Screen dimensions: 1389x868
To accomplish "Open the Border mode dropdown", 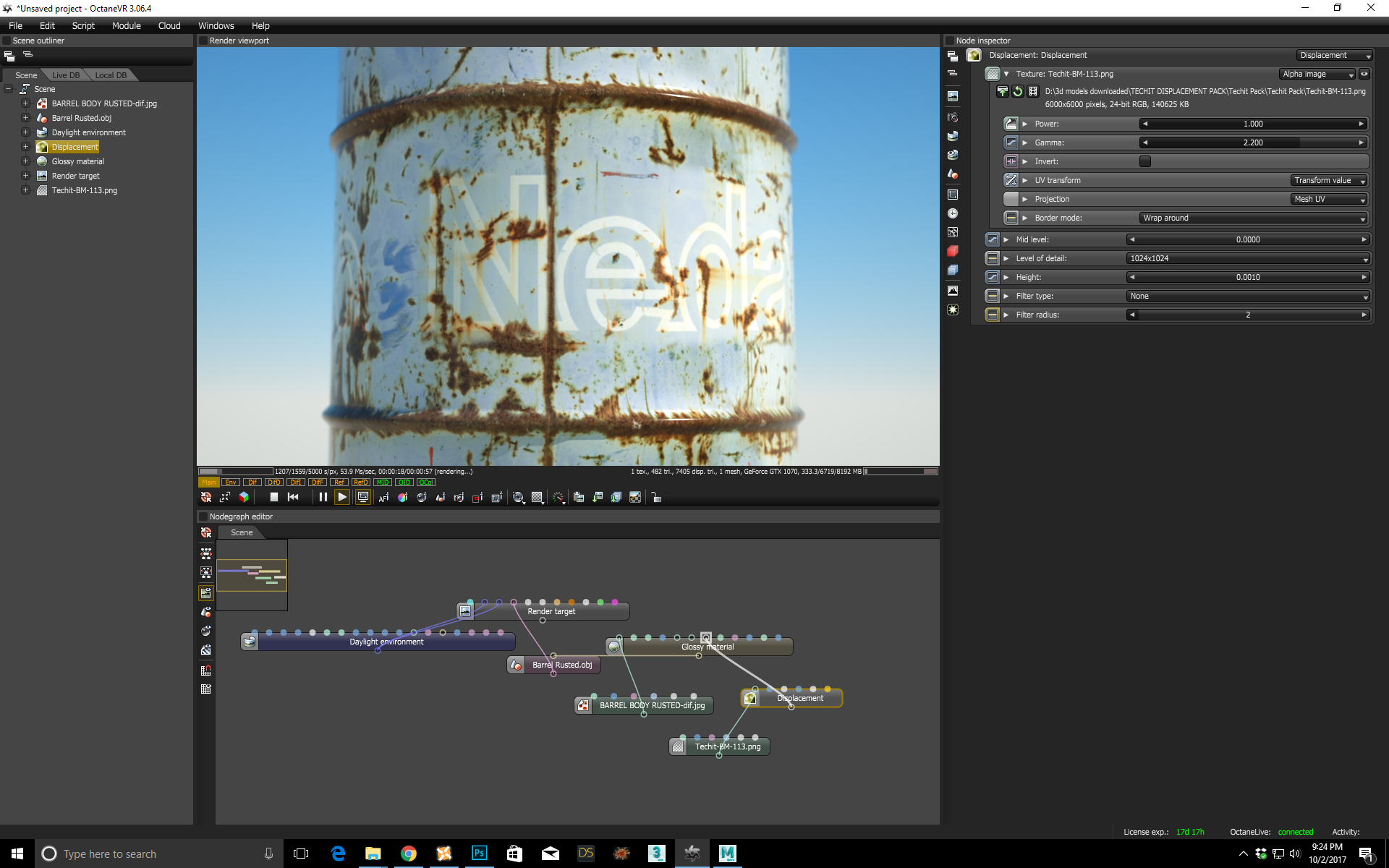I will (x=1253, y=218).
